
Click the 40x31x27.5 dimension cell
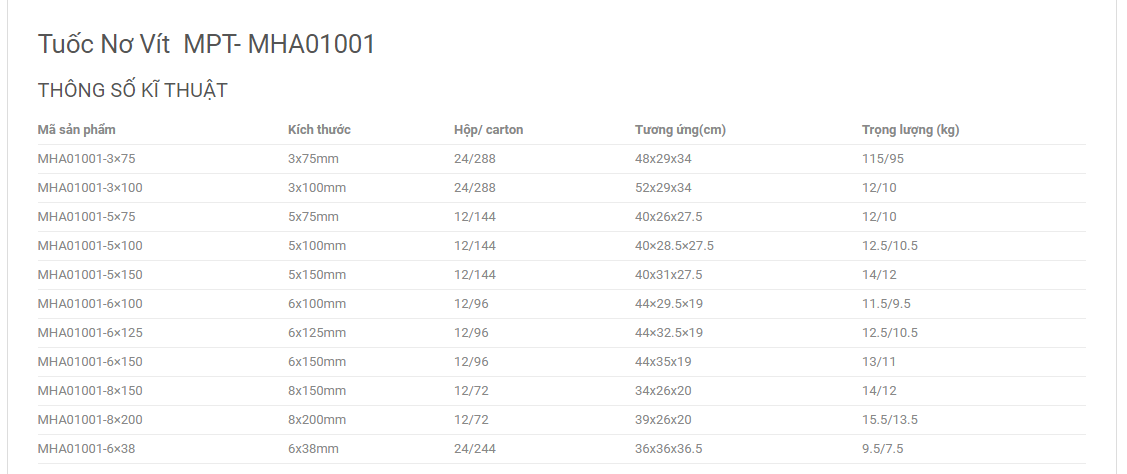[x=669, y=275]
